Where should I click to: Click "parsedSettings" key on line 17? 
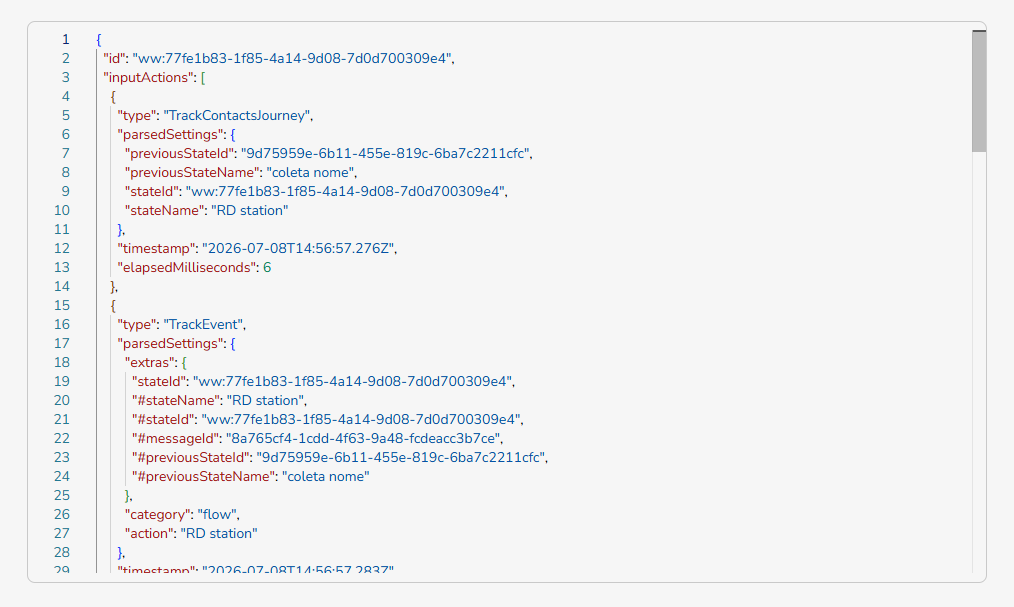pos(170,343)
